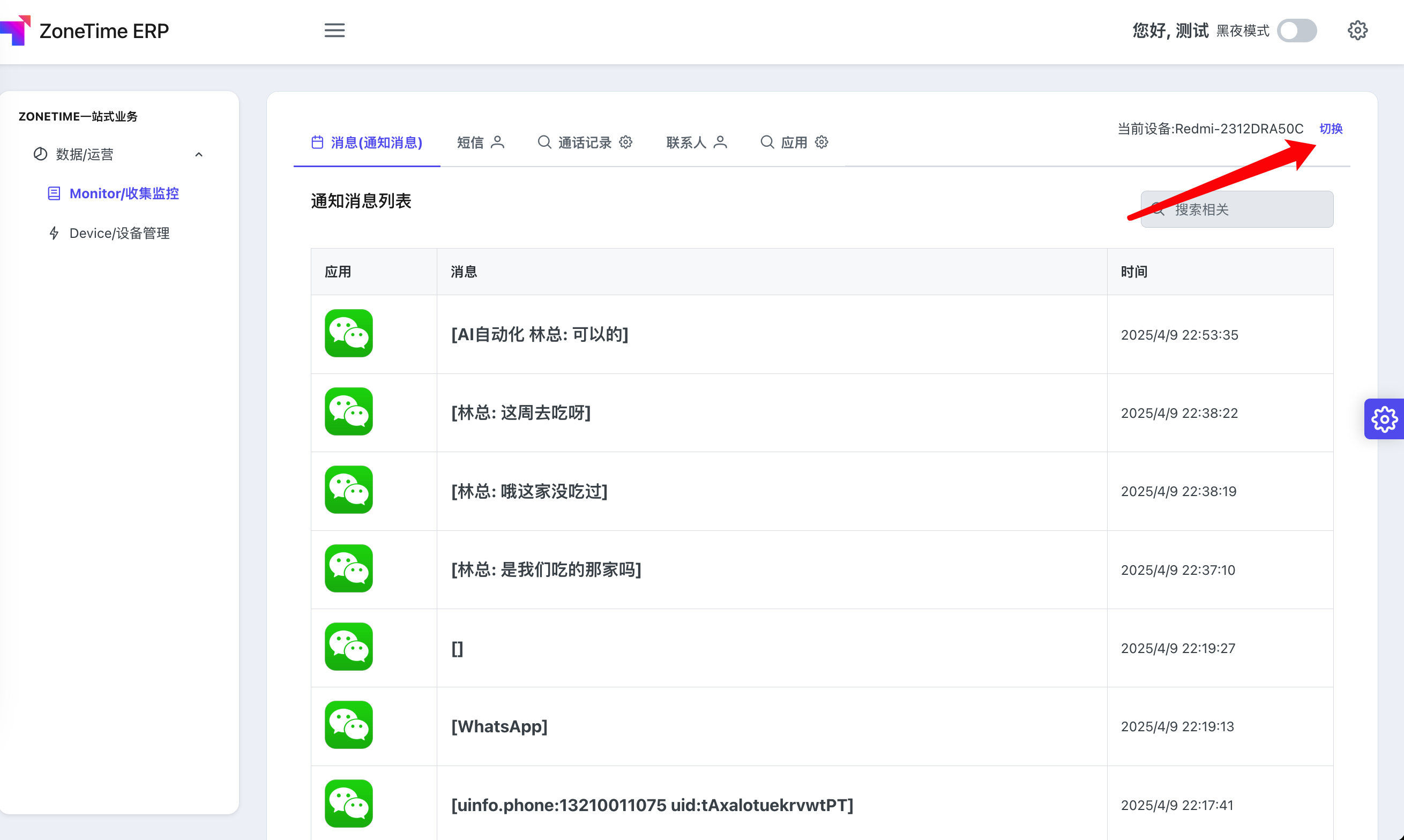
Task: Open the floating blue settings gear button
Action: point(1384,419)
